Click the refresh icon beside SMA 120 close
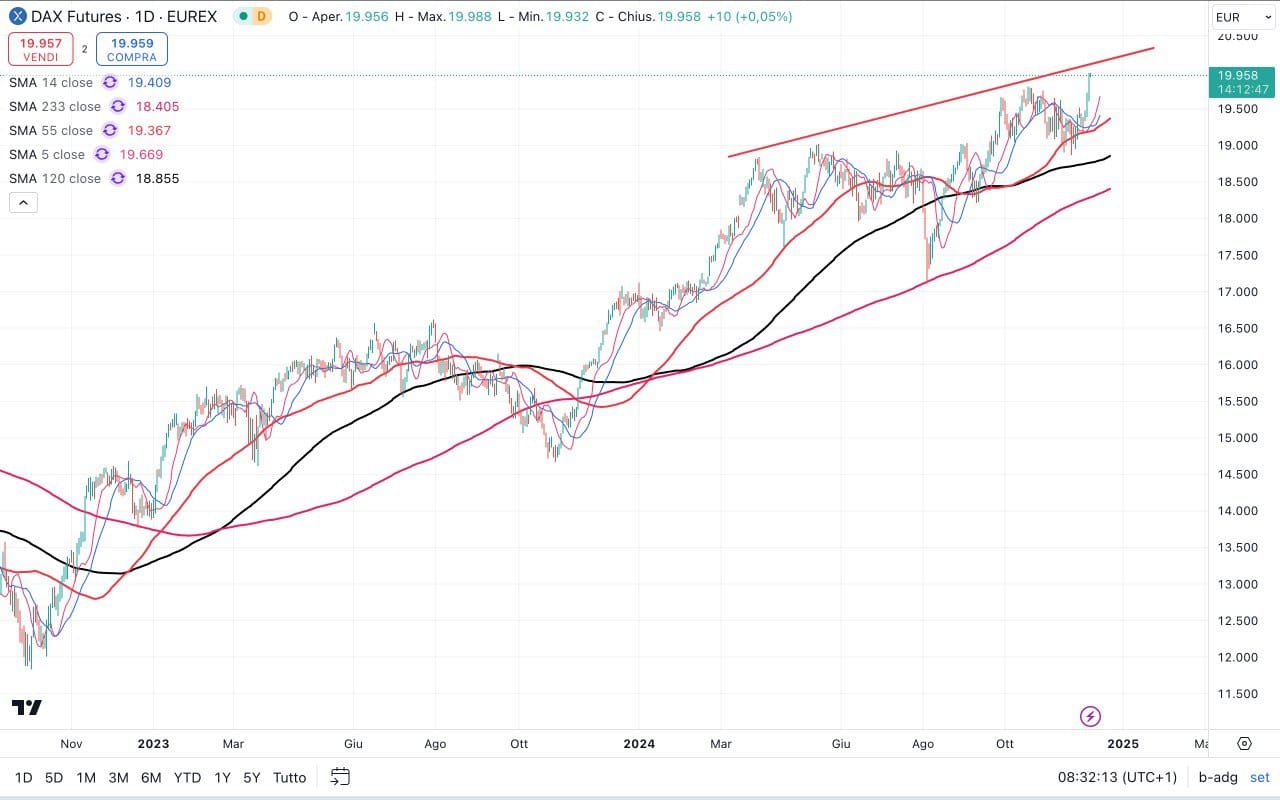The height and width of the screenshot is (800, 1280). (118, 179)
